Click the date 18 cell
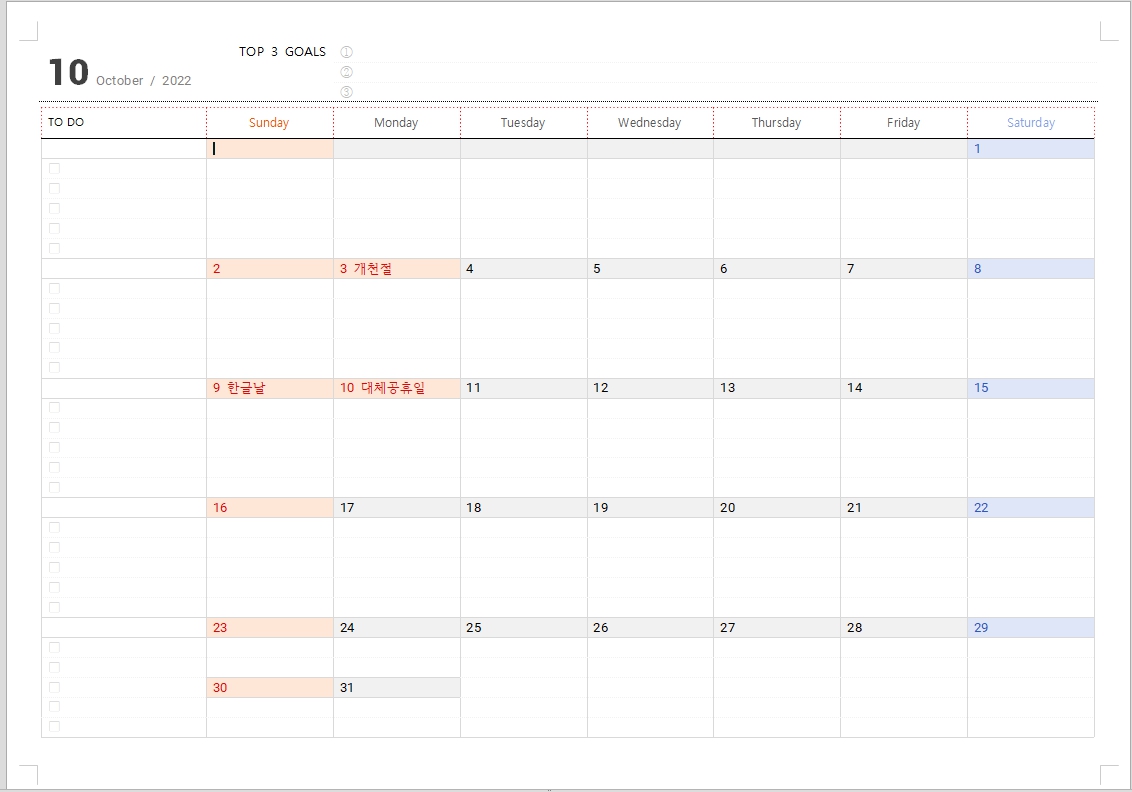 tap(523, 508)
